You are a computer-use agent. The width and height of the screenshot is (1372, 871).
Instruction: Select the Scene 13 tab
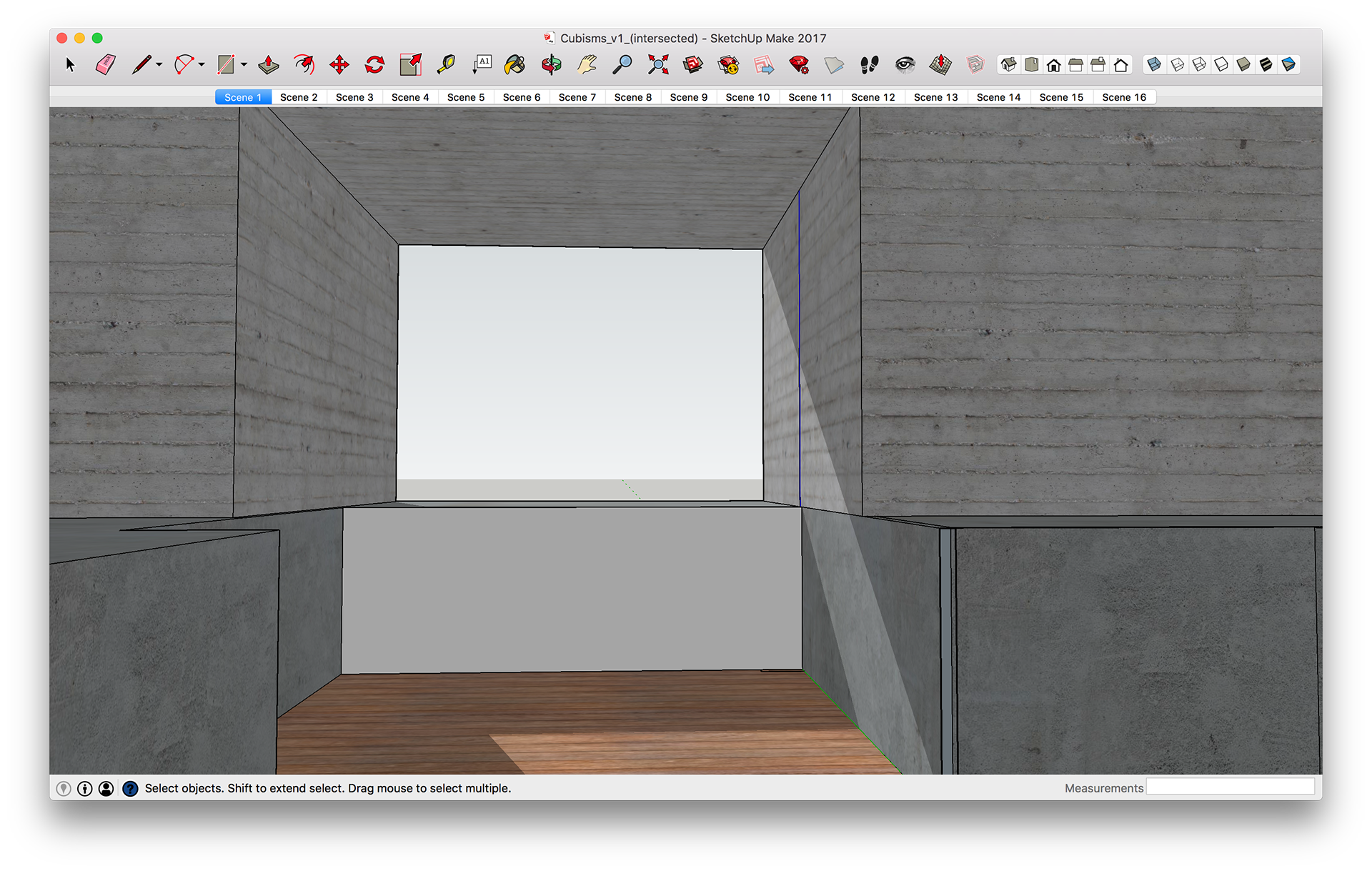pos(936,97)
